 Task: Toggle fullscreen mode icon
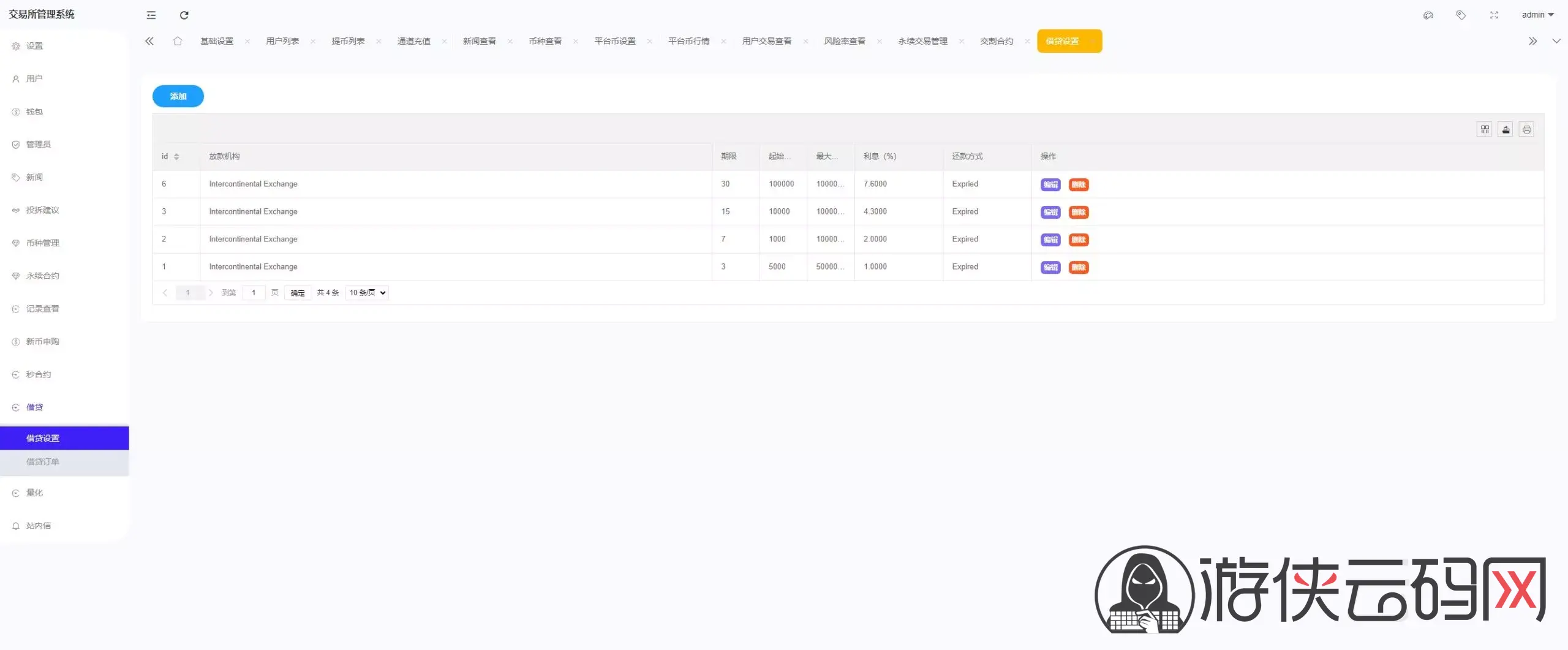[1494, 15]
